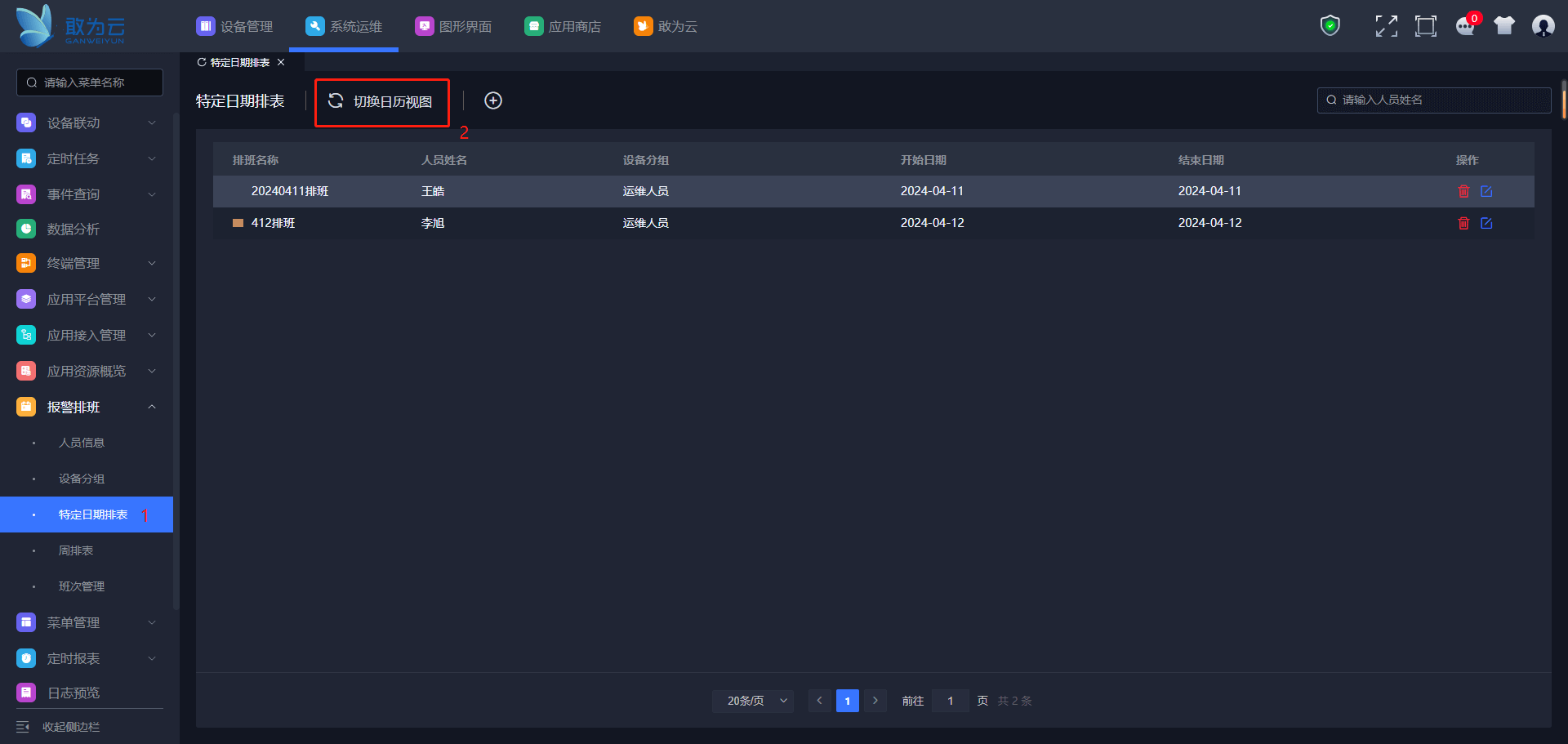Open the 人员信息 submenu item
Image resolution: width=1568 pixels, height=744 pixels.
pyautogui.click(x=82, y=443)
